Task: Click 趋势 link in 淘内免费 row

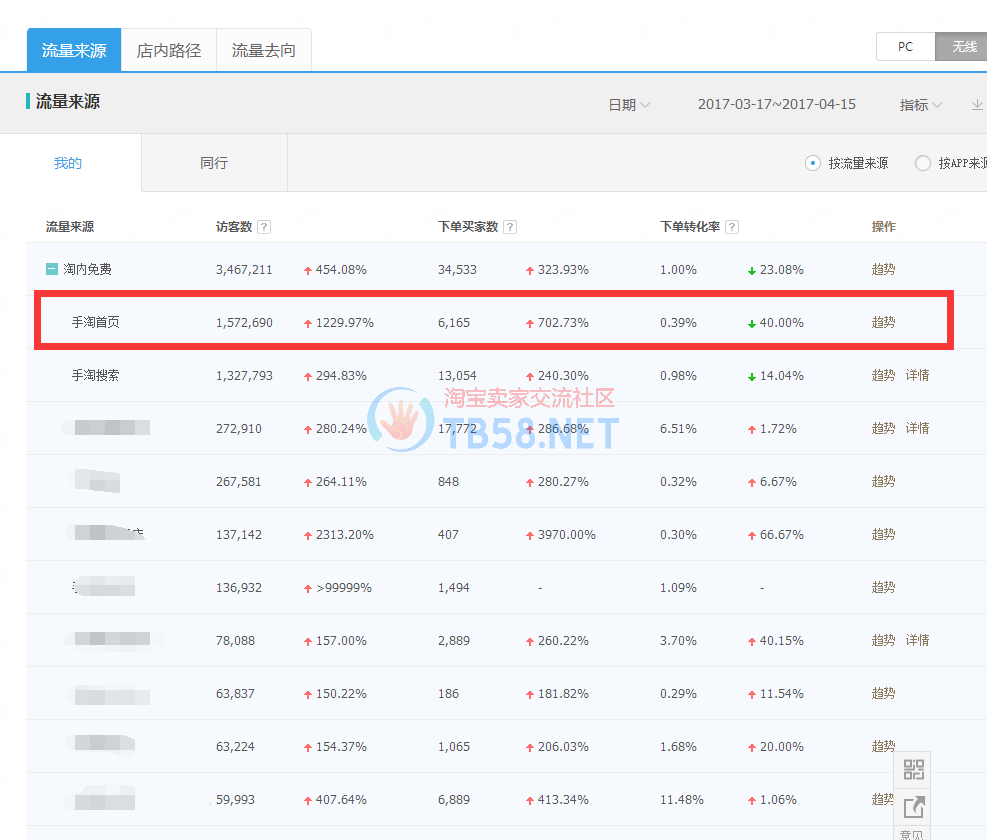Action: 883,269
